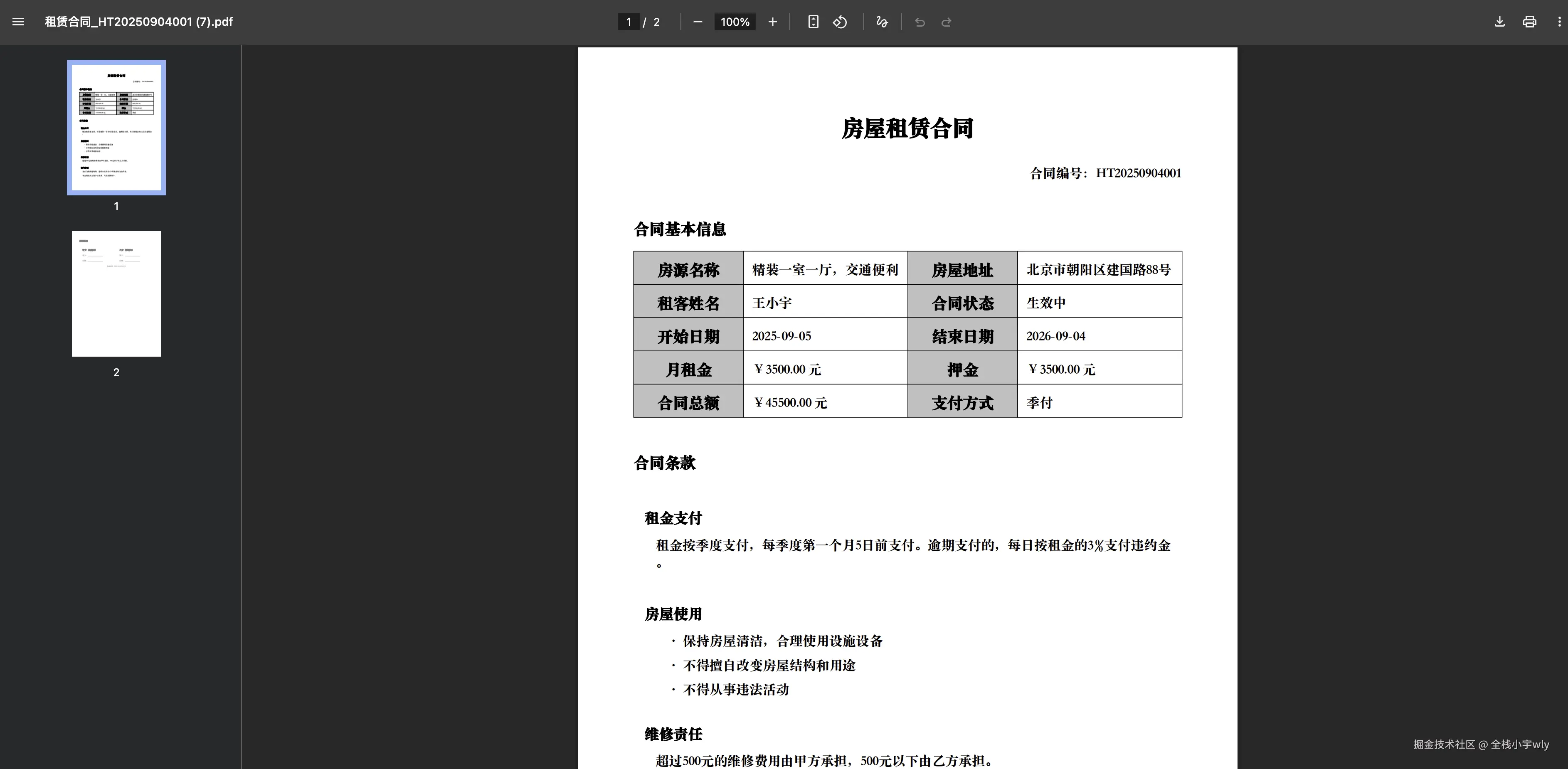Click the 100% zoom level value

735,21
